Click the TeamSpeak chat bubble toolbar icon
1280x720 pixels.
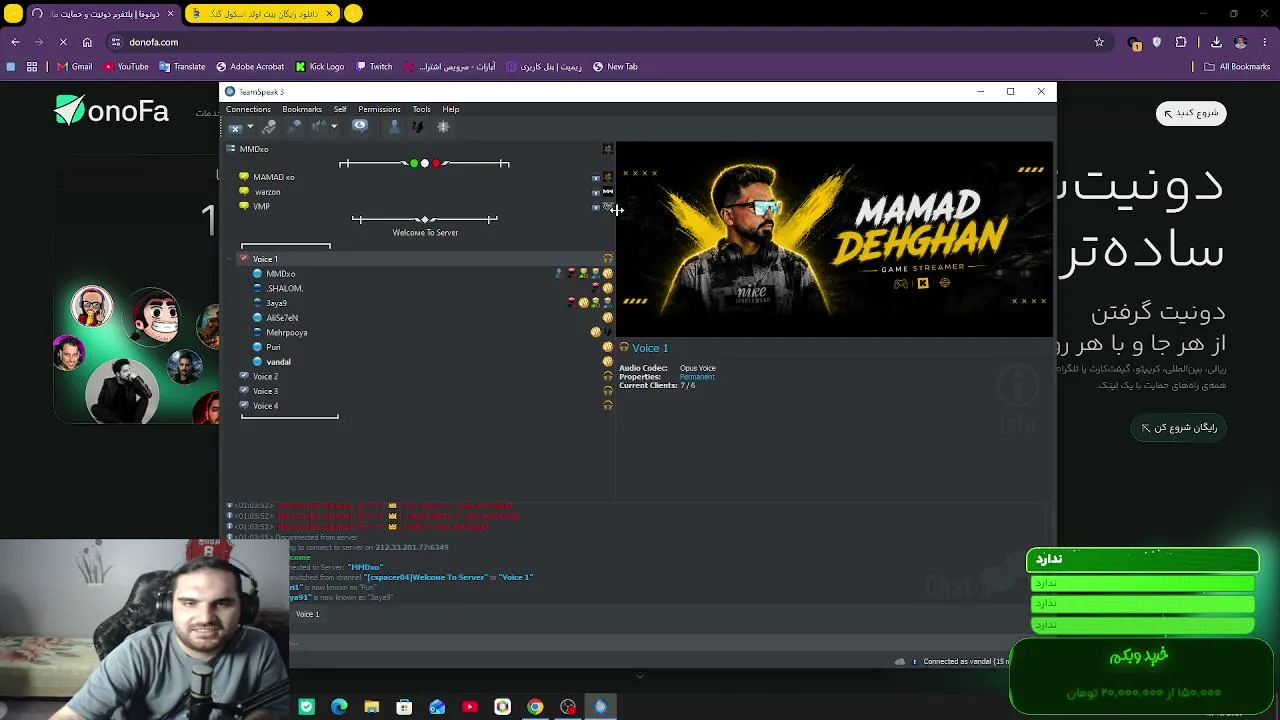pos(360,126)
